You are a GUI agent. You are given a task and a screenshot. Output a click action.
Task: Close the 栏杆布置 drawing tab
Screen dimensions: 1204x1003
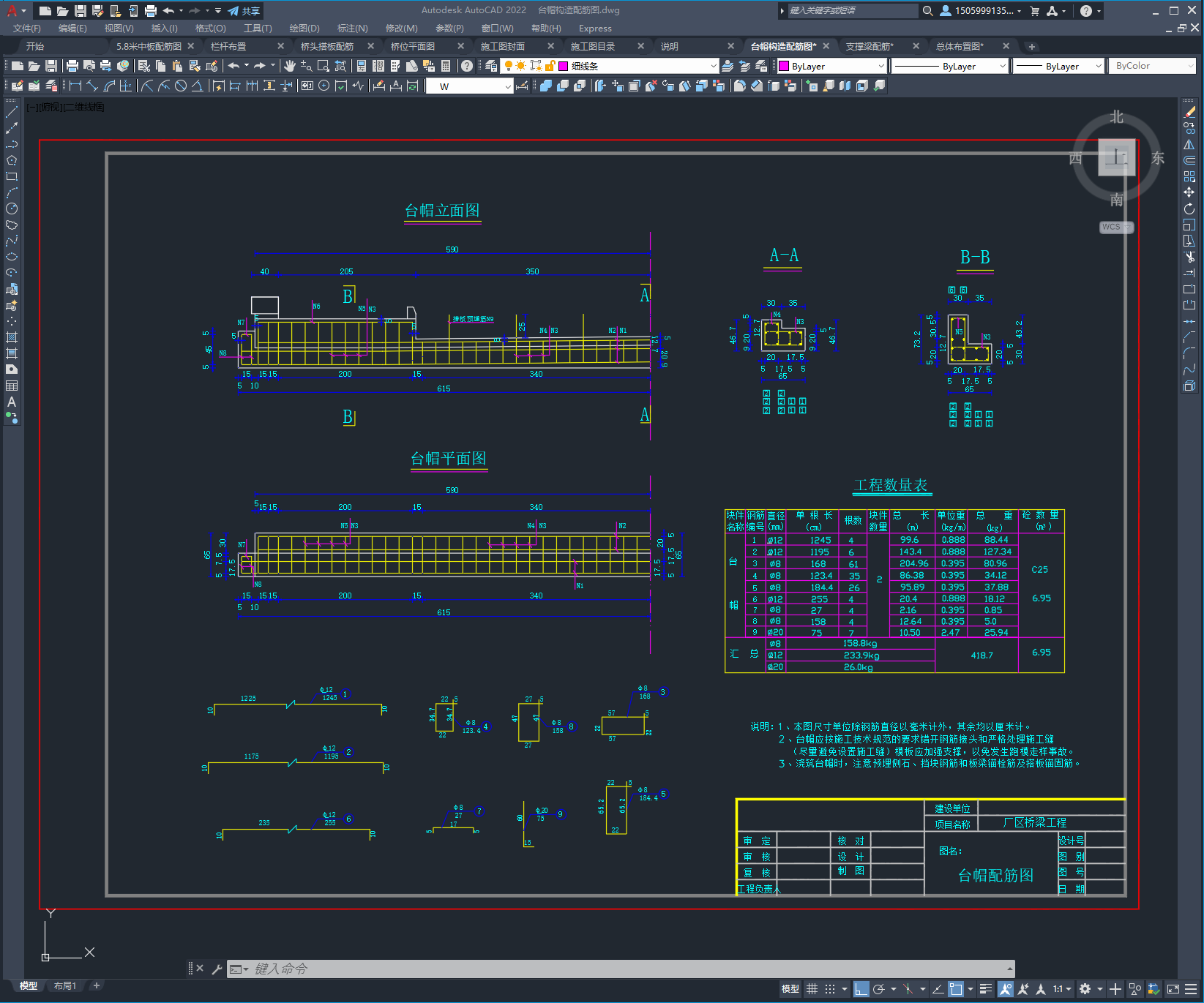tap(280, 46)
